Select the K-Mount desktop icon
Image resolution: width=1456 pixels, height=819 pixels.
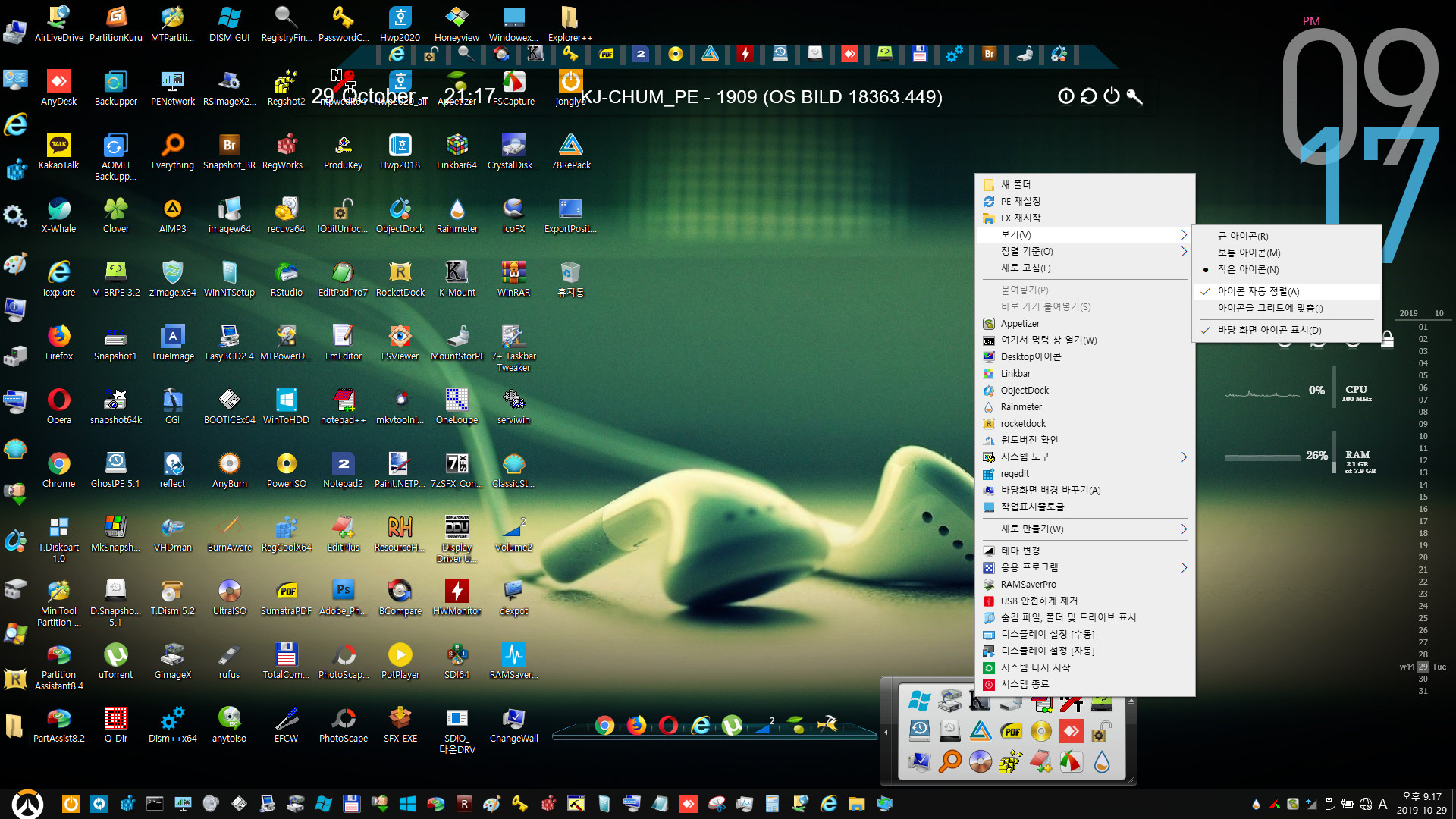(x=457, y=278)
